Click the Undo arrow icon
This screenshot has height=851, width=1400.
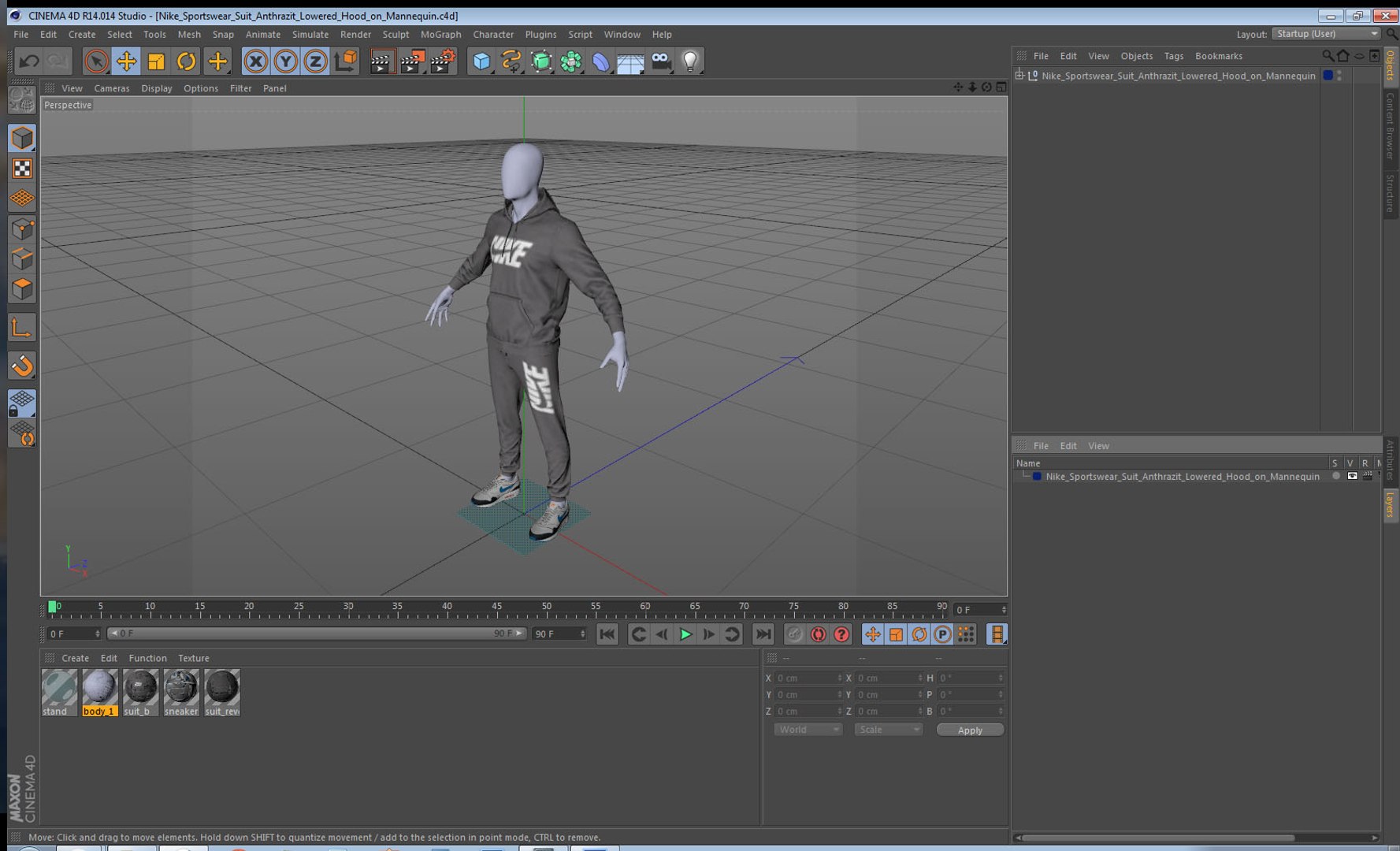29,61
